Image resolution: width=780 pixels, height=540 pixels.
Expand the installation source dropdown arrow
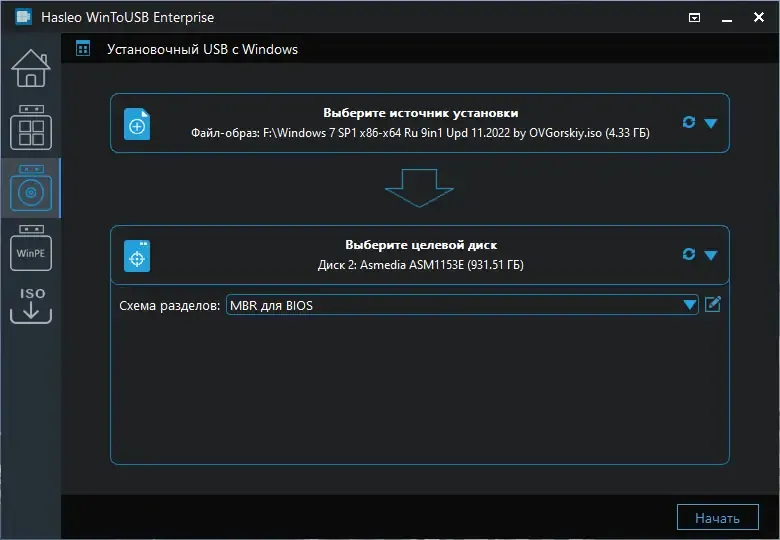(x=711, y=123)
